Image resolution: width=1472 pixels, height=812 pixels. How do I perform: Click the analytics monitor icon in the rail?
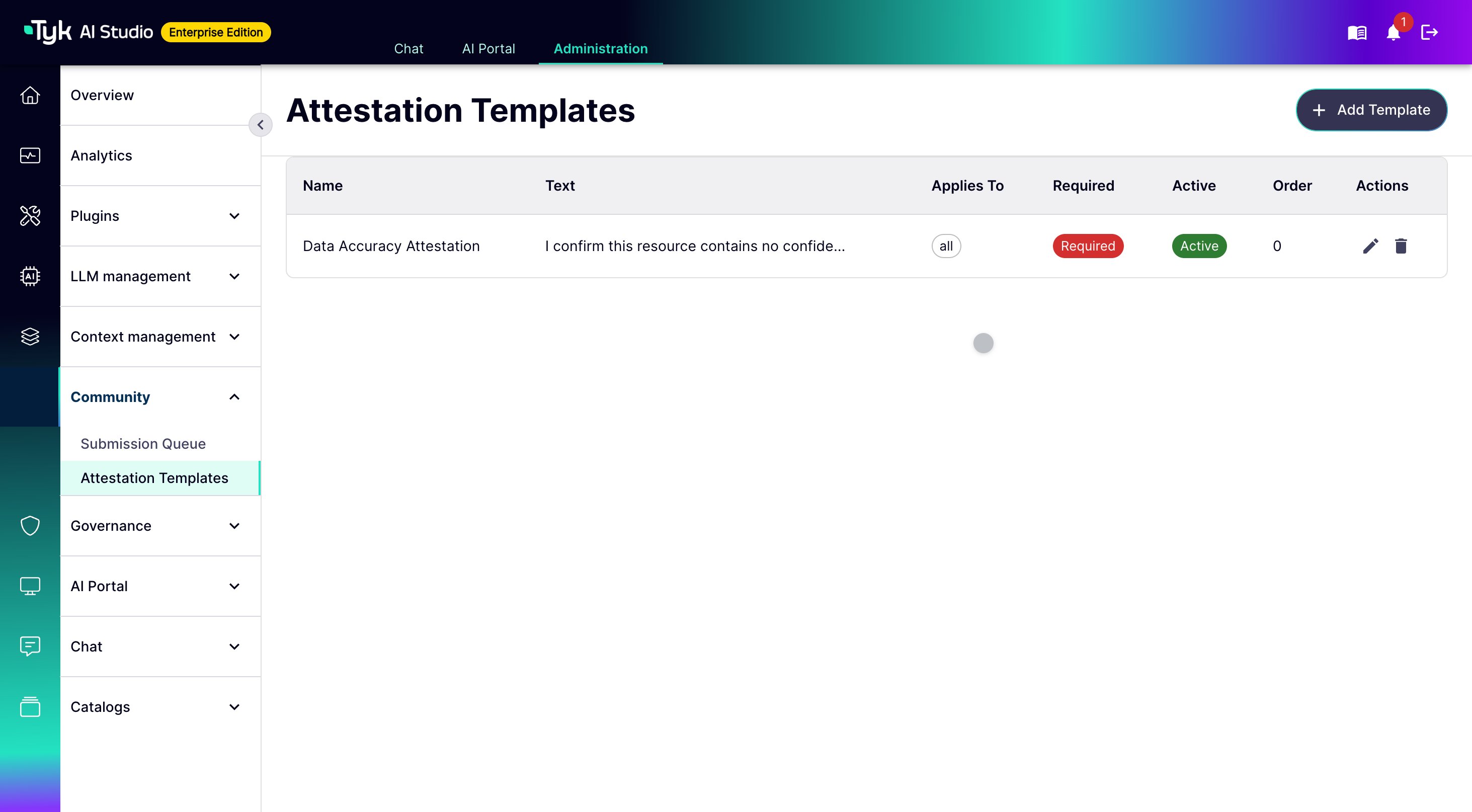[30, 155]
